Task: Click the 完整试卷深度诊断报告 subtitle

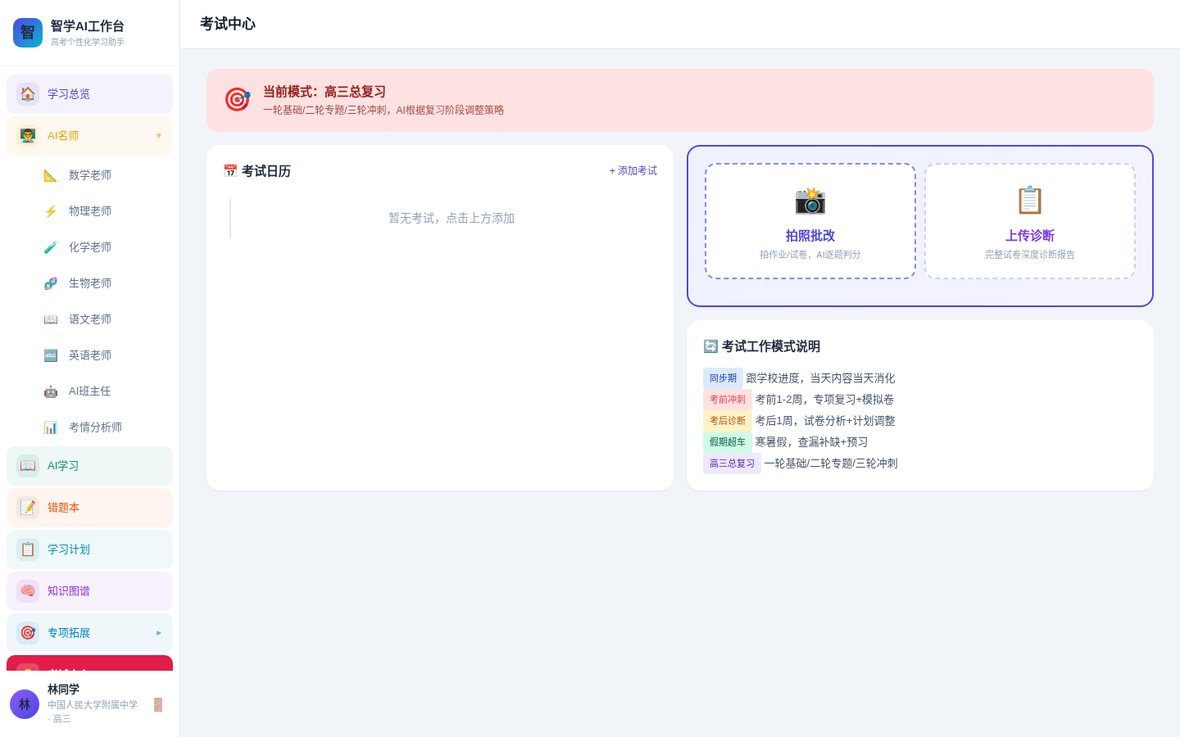Action: click(1029, 254)
